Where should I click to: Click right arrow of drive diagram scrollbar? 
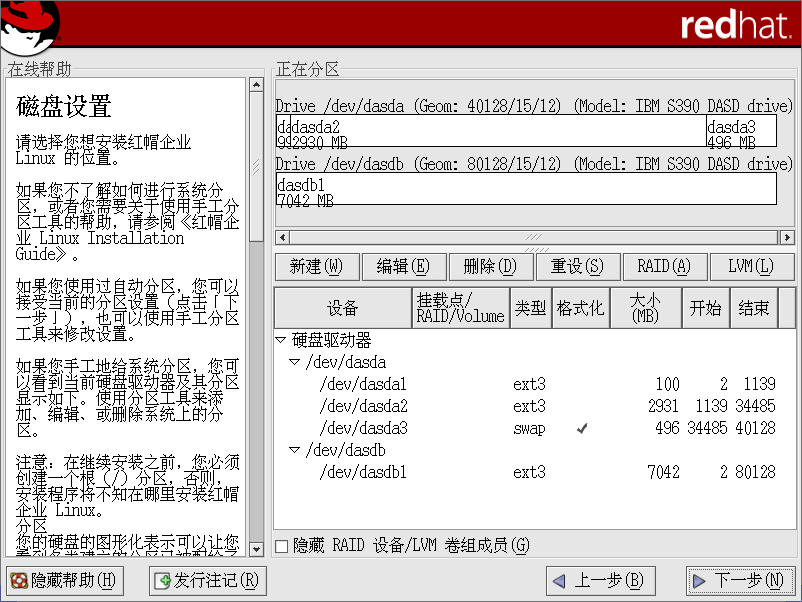787,237
